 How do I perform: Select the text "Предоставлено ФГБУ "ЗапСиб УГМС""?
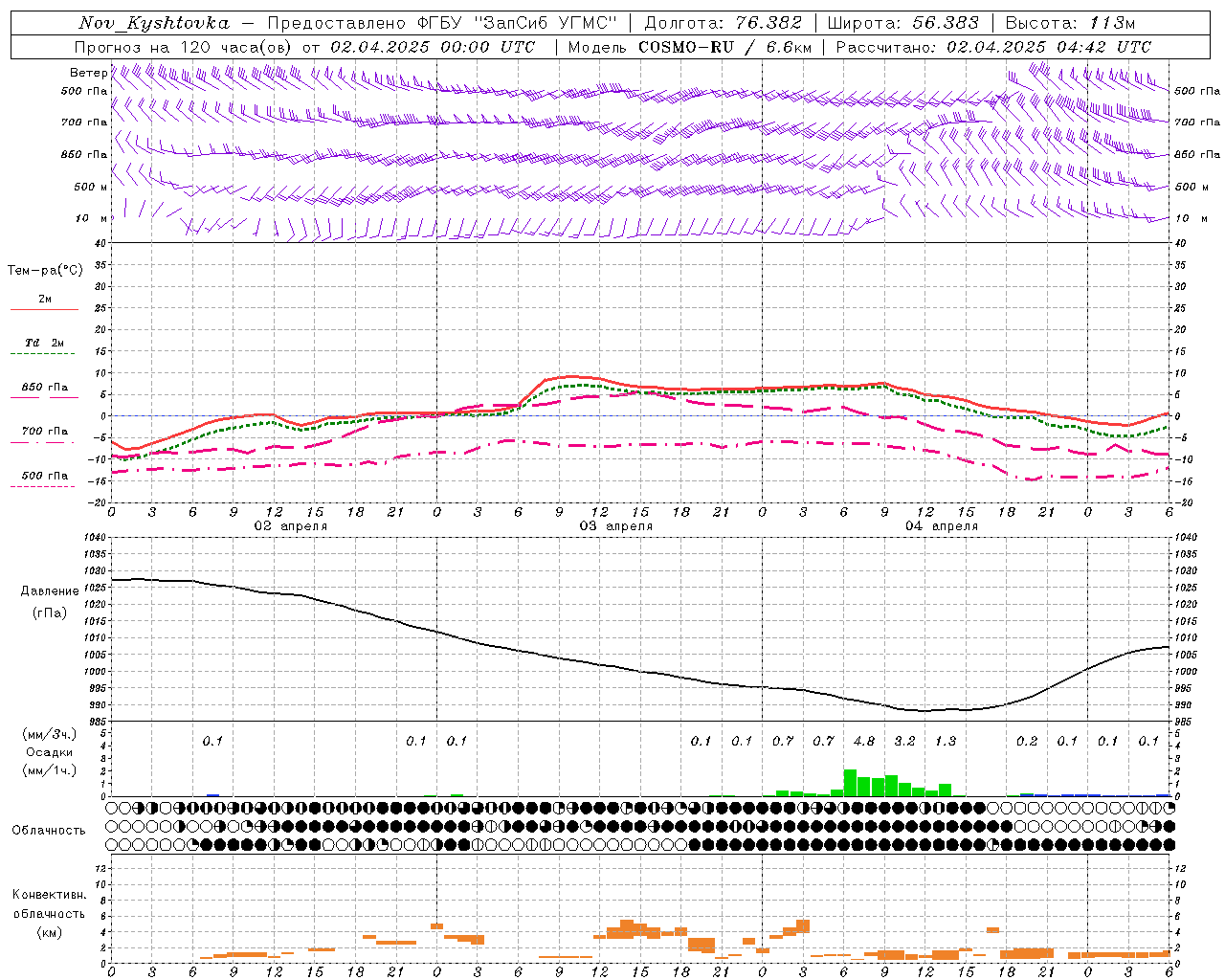[443, 23]
